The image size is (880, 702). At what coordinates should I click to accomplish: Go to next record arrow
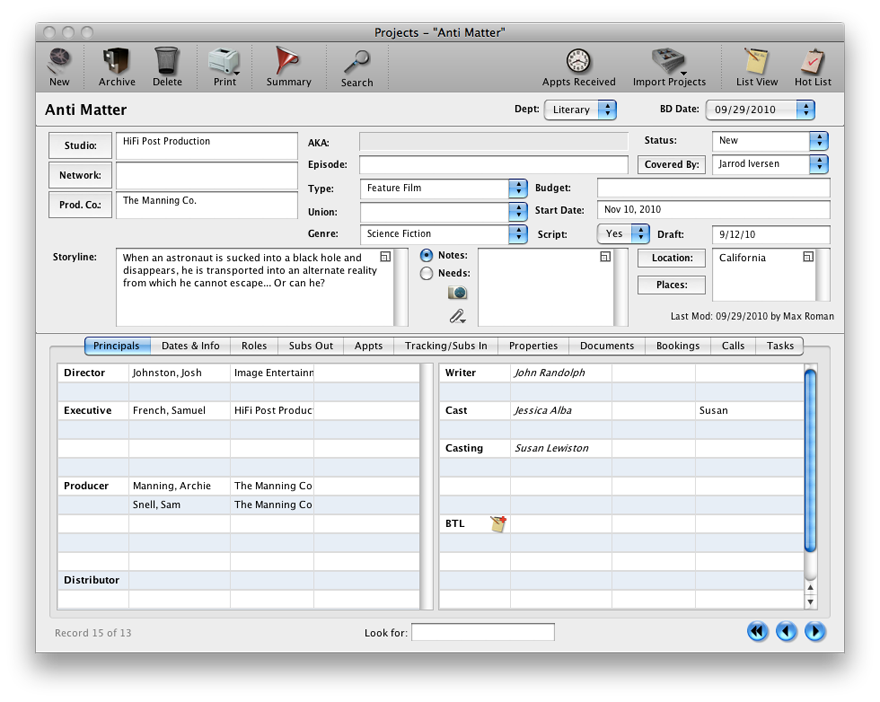(x=815, y=632)
